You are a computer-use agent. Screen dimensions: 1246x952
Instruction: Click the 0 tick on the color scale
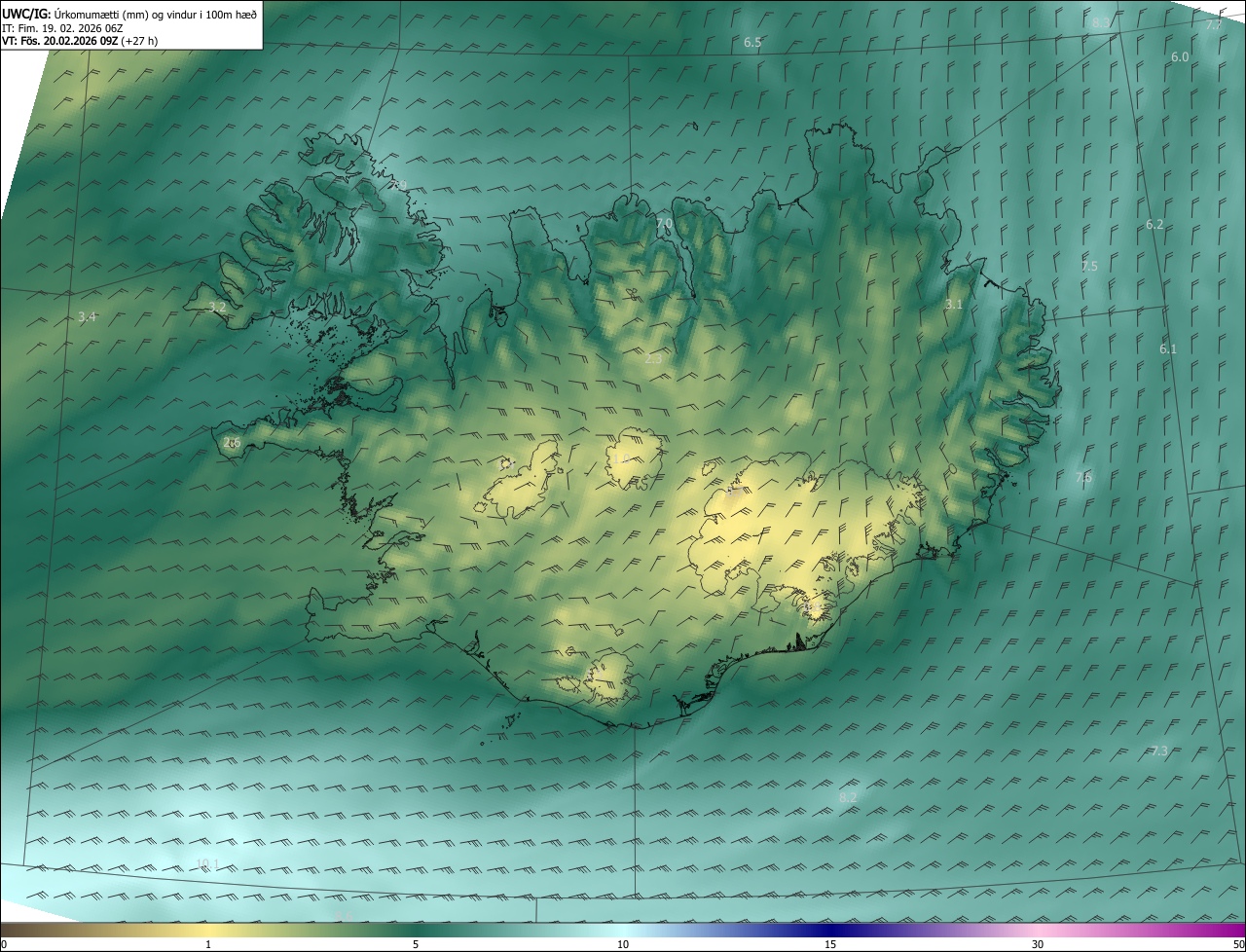click(x=4, y=944)
